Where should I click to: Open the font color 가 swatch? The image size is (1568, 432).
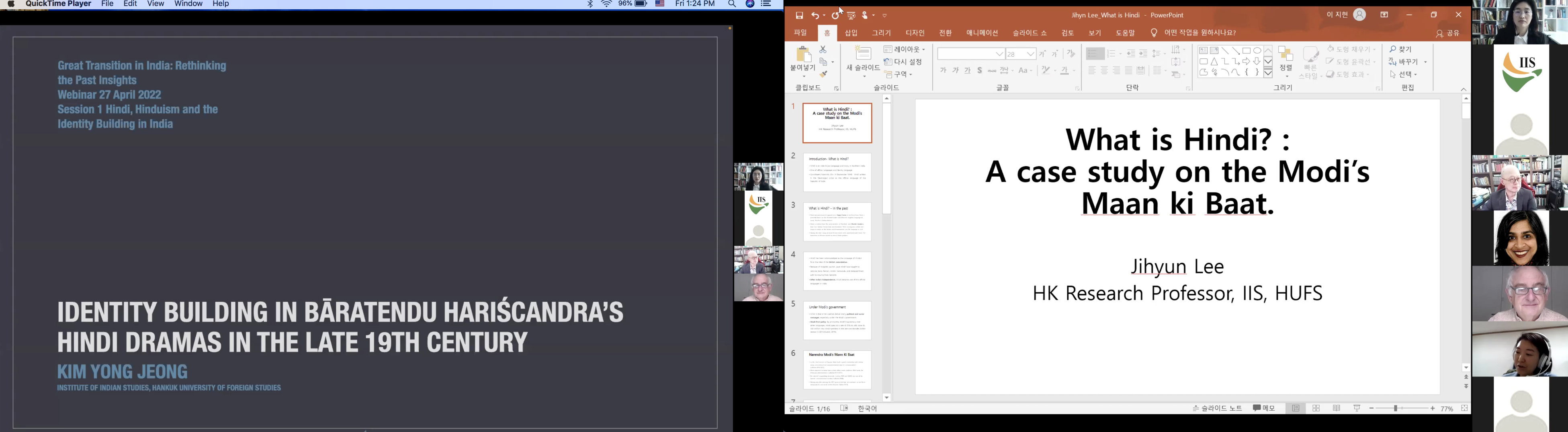(x=1064, y=71)
